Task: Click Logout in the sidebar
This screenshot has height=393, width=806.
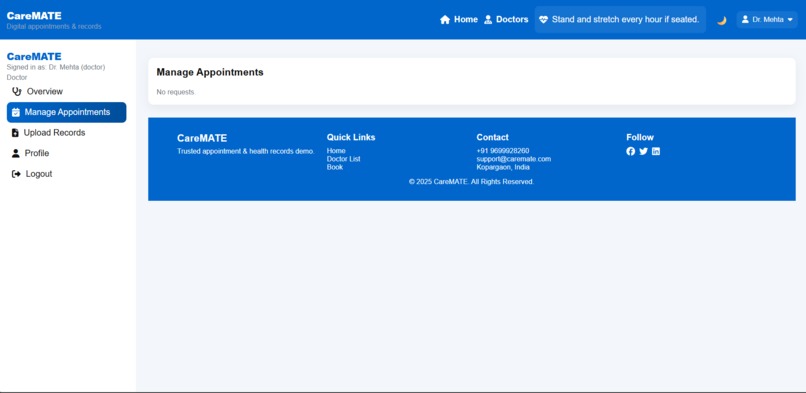Action: click(x=66, y=174)
